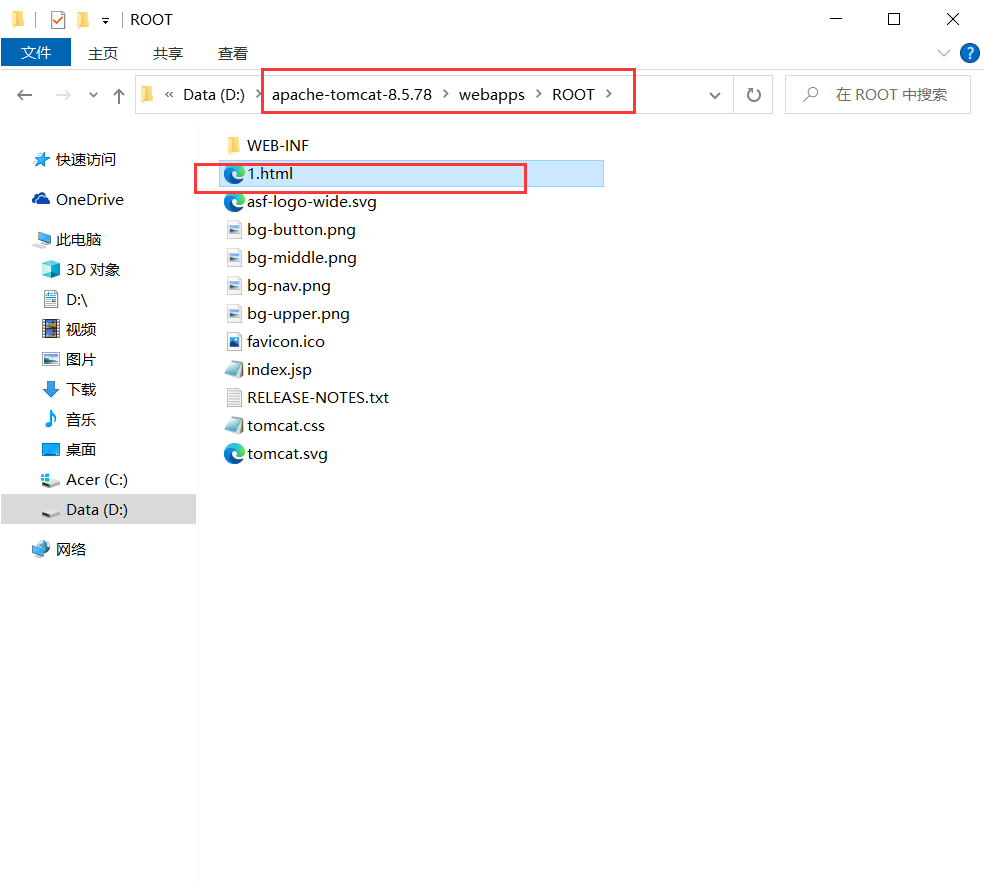
Task: Click the New Folder icon in quick access toolbar
Action: click(83, 20)
